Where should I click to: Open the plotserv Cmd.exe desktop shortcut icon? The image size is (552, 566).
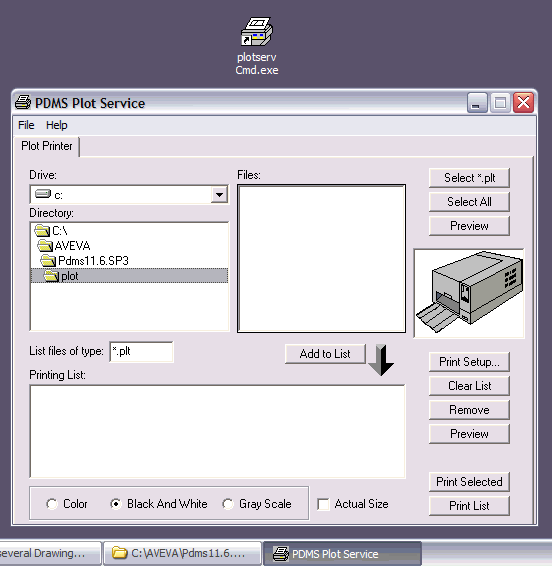pos(257,32)
